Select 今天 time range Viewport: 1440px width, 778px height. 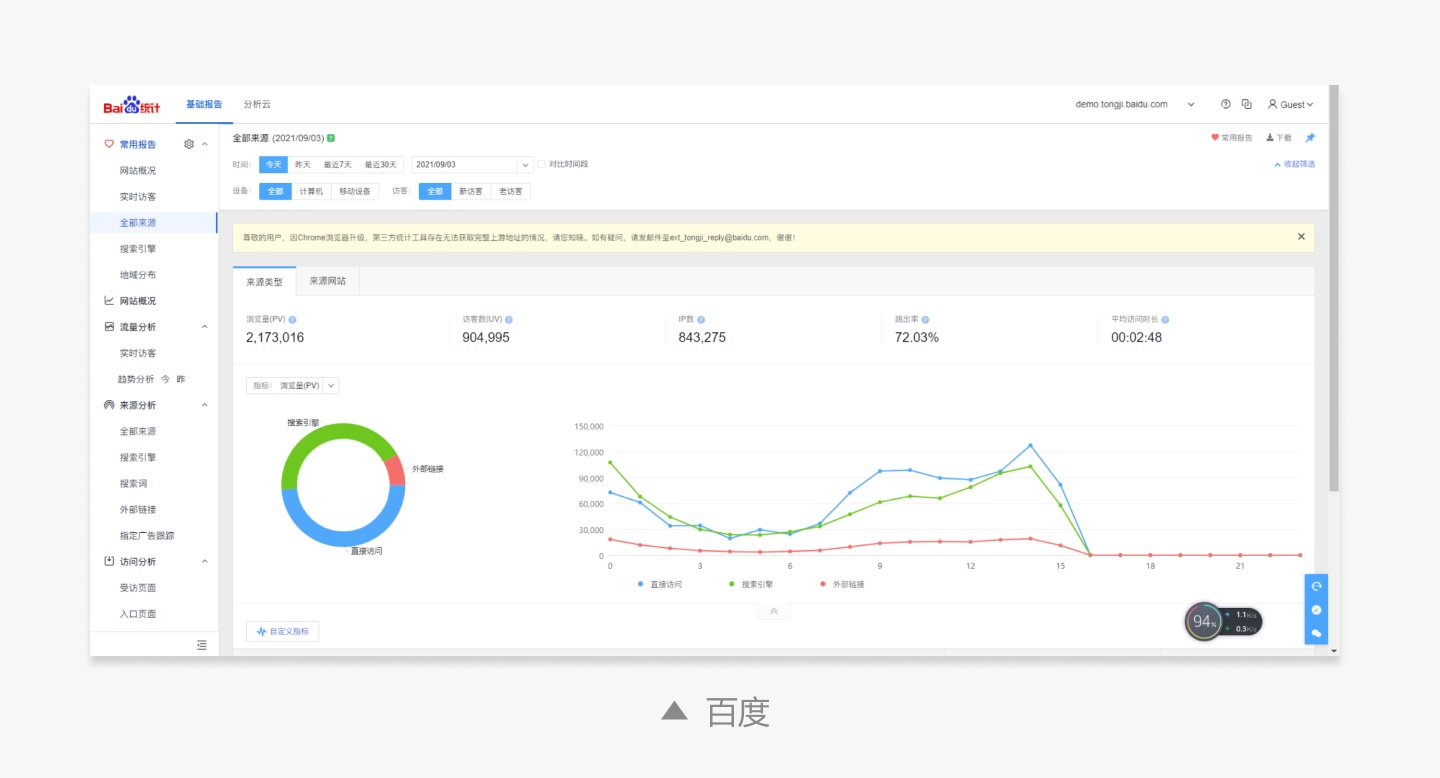(273, 164)
